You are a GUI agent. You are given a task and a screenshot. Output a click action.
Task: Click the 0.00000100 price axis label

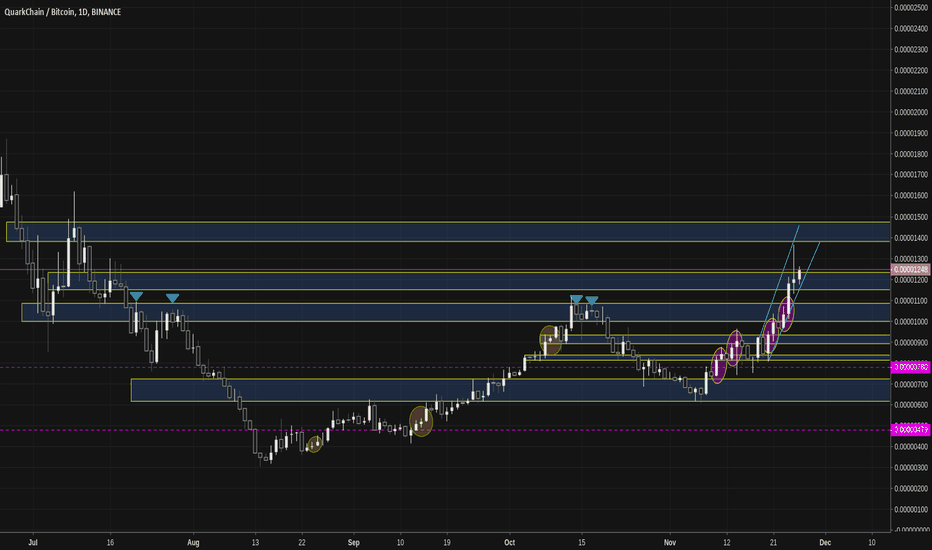(x=911, y=510)
